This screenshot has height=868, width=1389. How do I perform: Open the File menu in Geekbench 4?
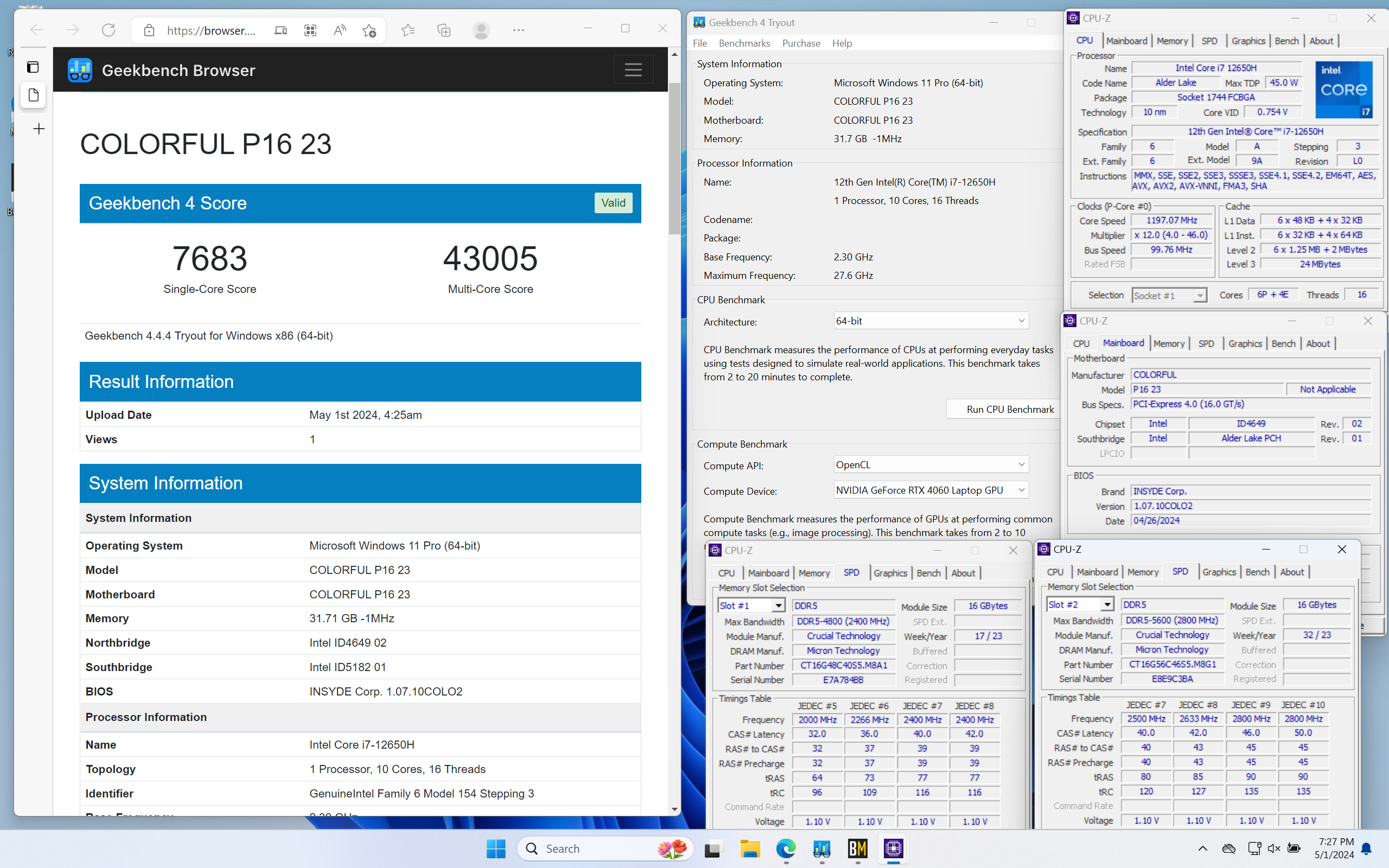click(700, 43)
